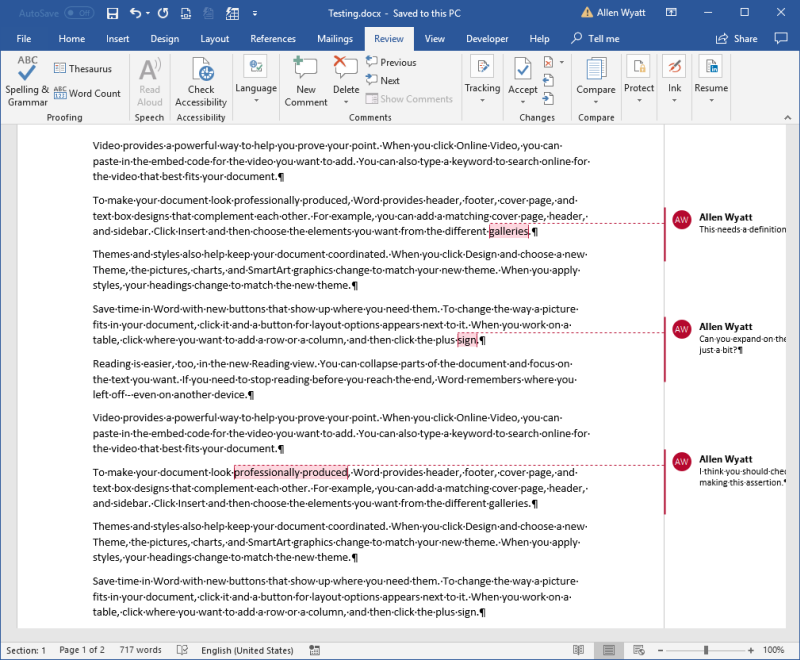Open the Ink dropdown

[674, 81]
